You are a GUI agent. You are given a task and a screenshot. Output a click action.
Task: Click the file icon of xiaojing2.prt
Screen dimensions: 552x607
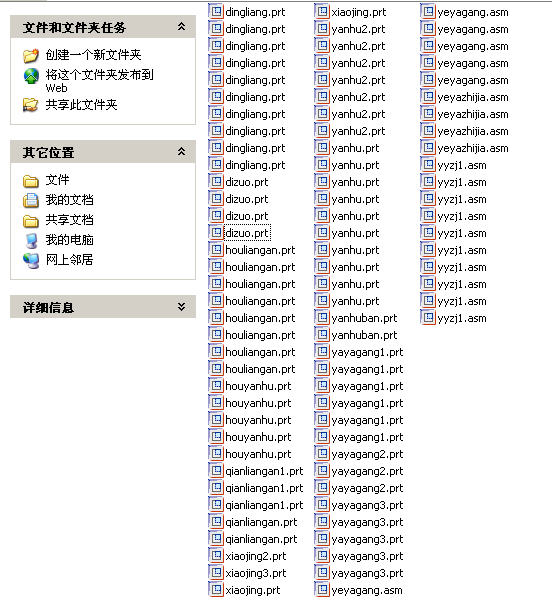216,556
